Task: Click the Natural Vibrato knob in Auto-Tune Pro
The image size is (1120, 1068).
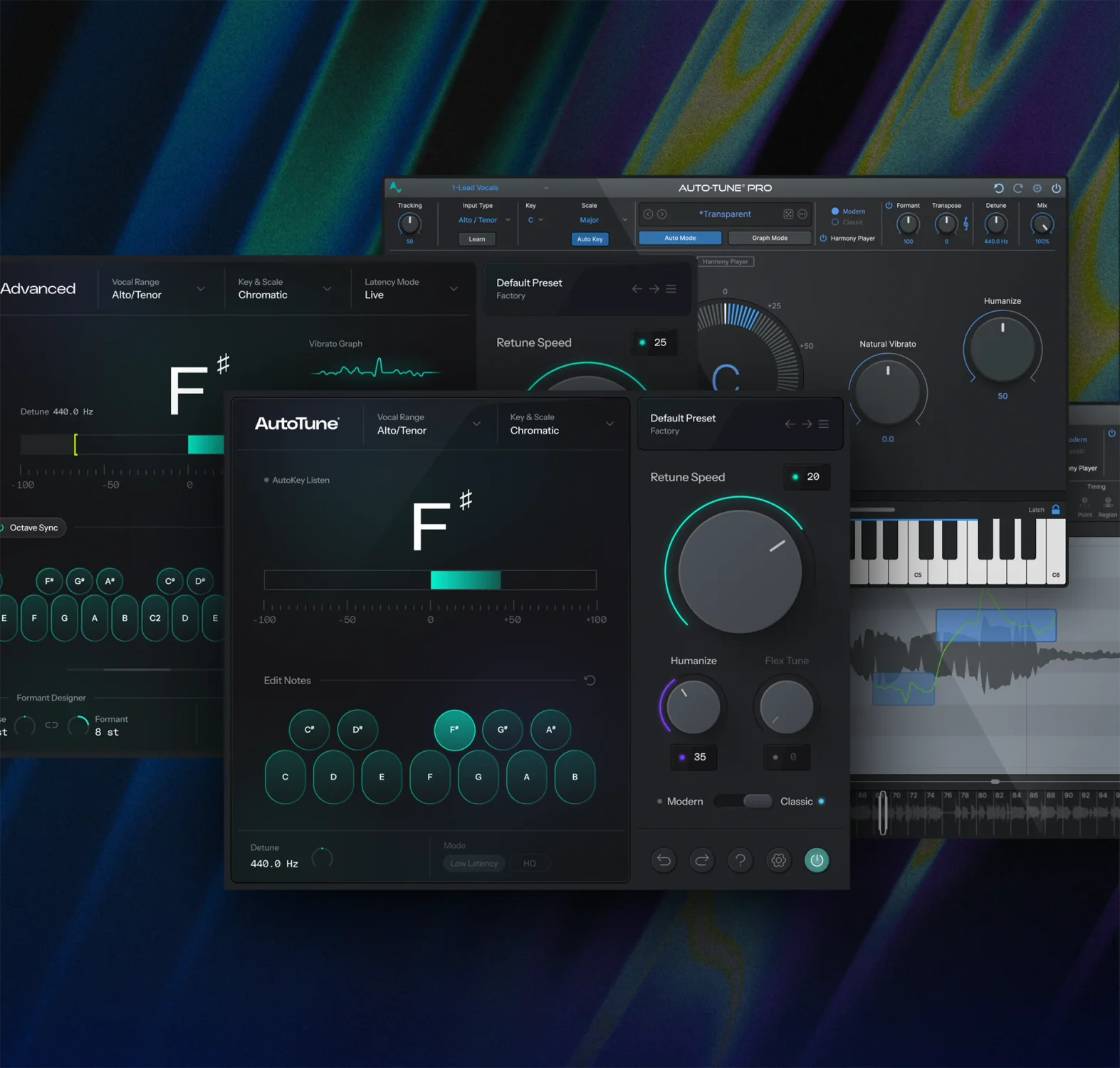Action: pyautogui.click(x=888, y=392)
